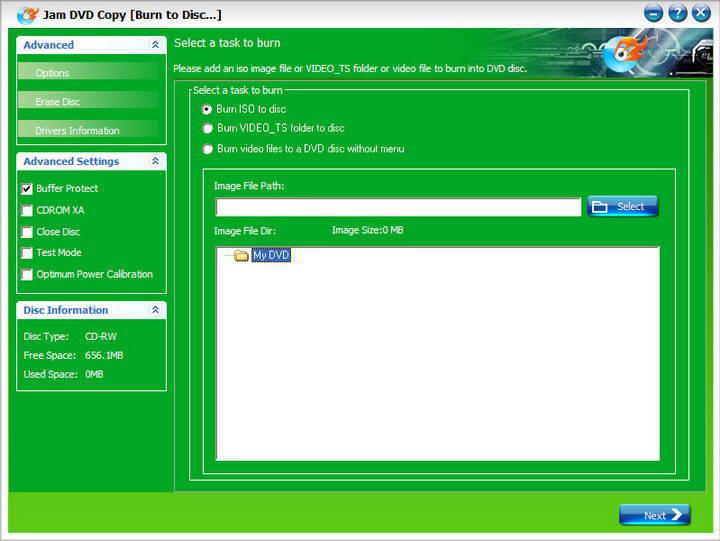Choose Burn VIDEO_TS folder to disc

coord(208,128)
